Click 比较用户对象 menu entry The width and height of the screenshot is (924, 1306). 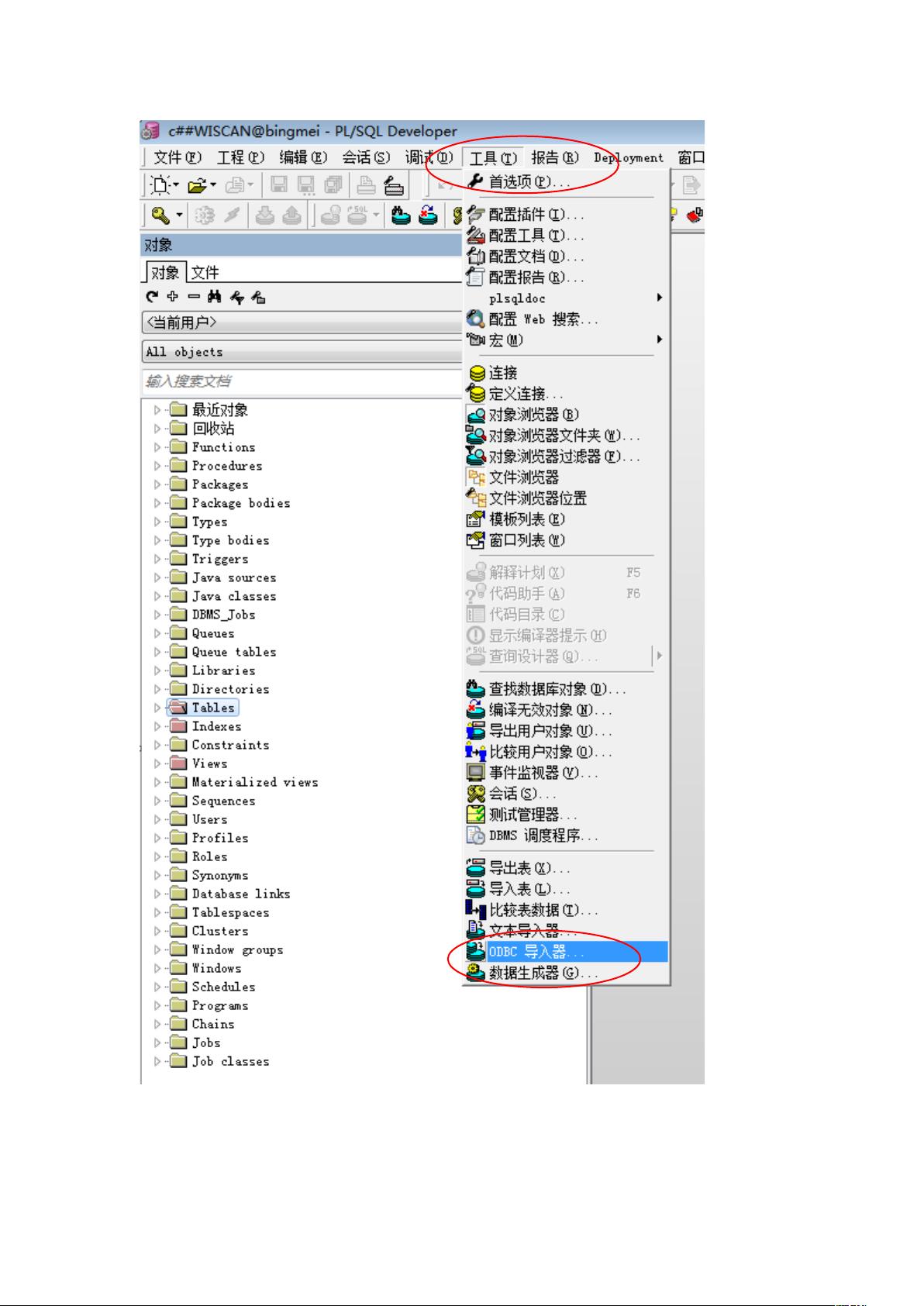[566, 752]
